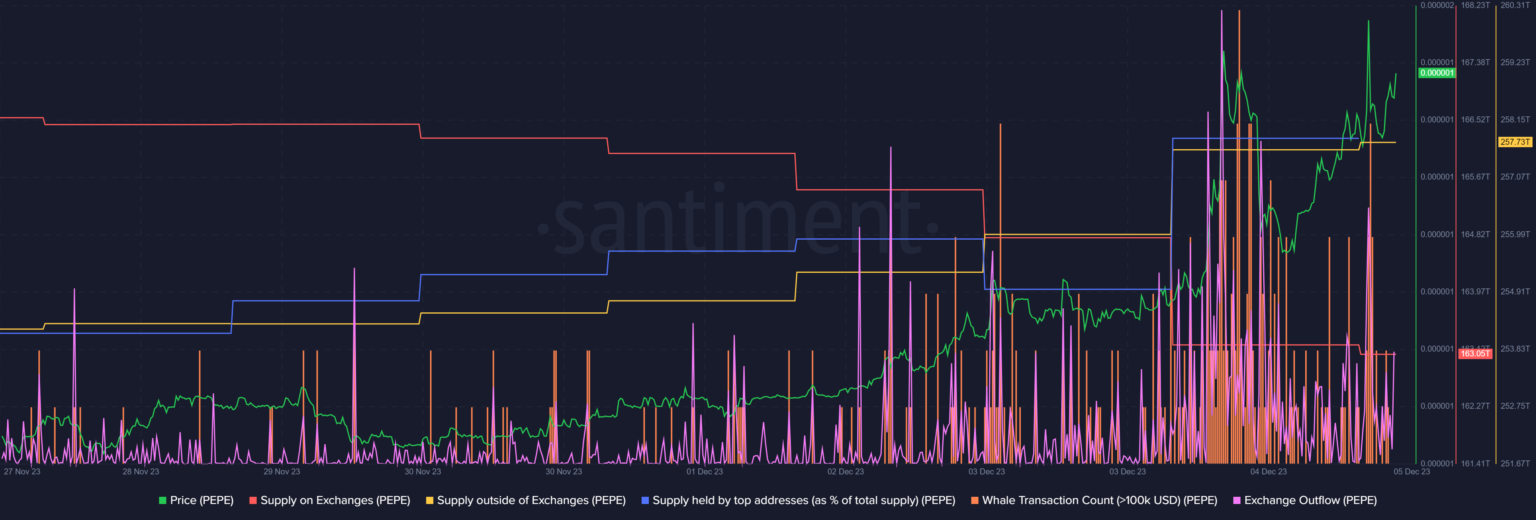Click the red 163.05T value badge
Viewport: 1536px width, 520px height.
pos(1475,354)
